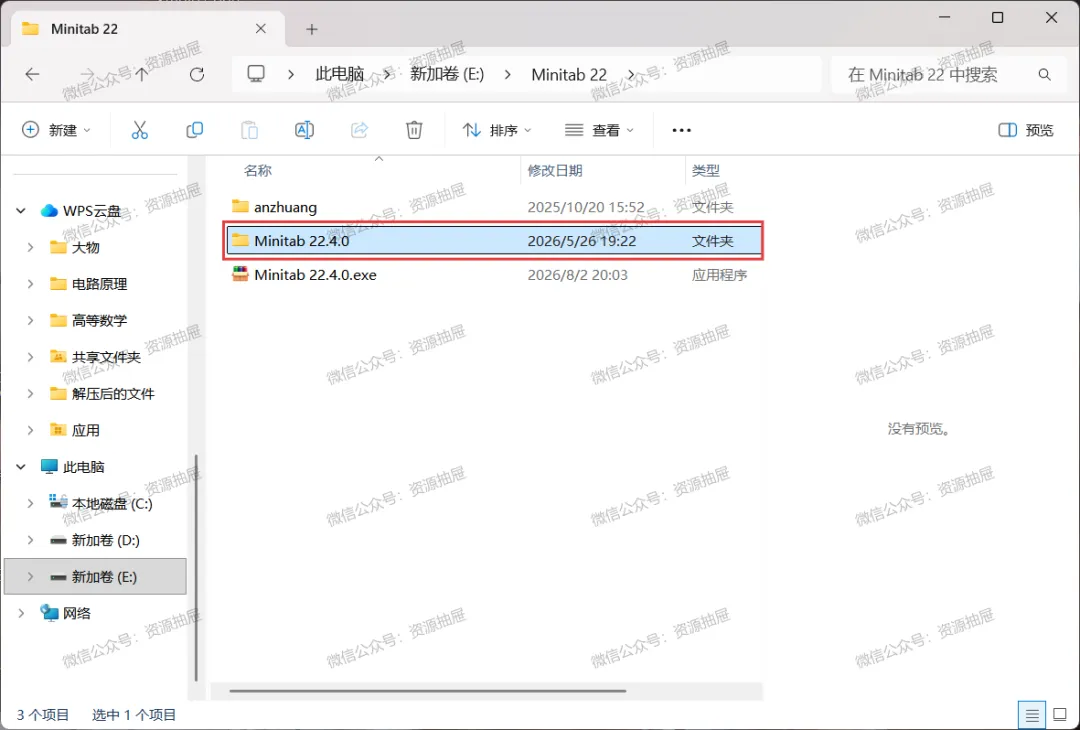Click 新加卷 (E:) in the address breadcrumb

point(447,74)
